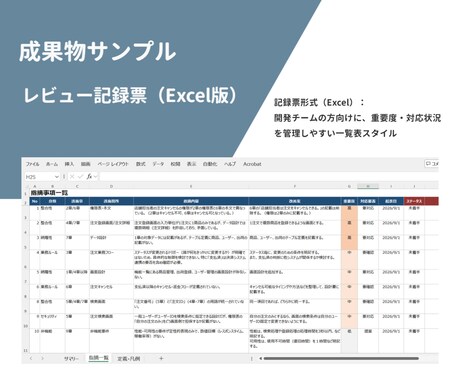Select column E header

tap(191, 186)
